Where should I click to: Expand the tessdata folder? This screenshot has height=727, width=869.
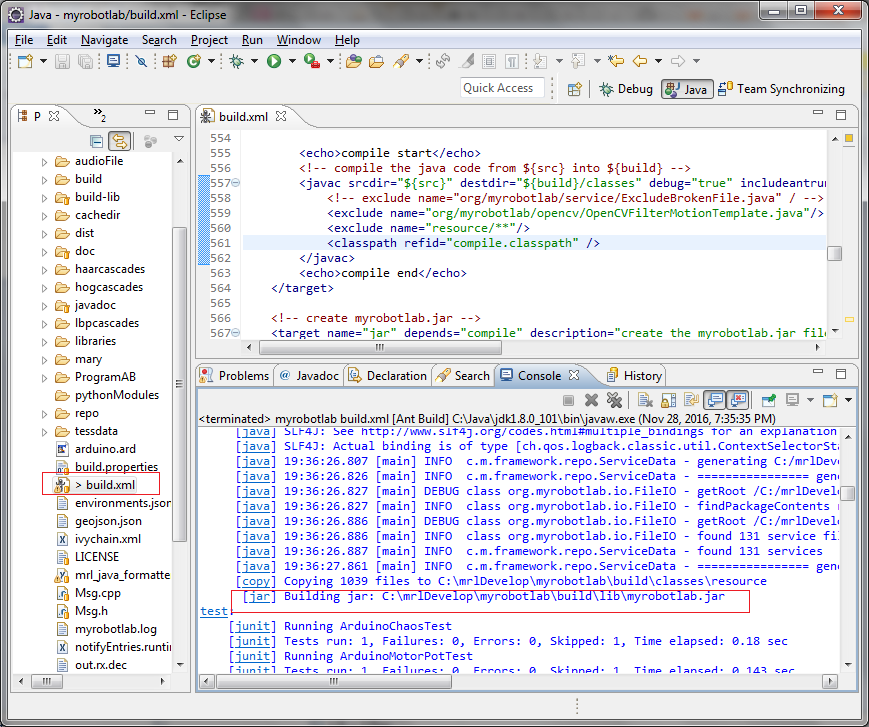click(x=44, y=432)
